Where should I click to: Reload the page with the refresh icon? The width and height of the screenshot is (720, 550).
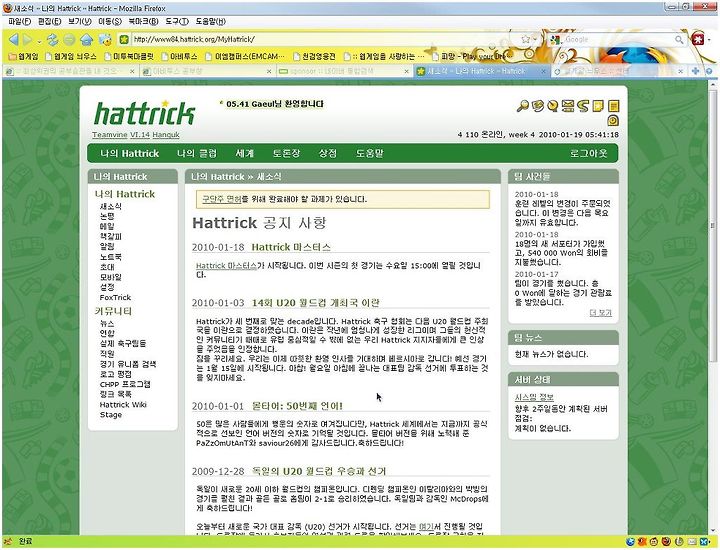pos(53,40)
